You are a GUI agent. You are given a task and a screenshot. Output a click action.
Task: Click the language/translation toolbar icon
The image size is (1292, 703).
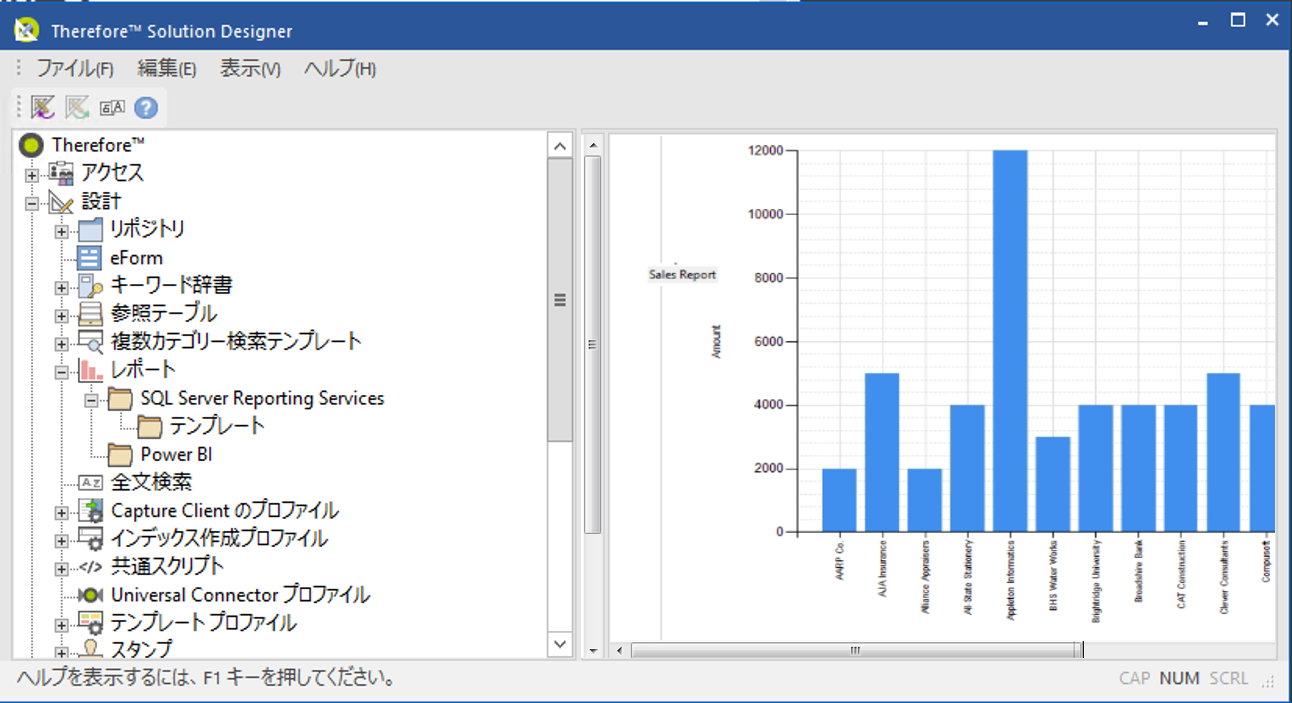pyautogui.click(x=112, y=107)
